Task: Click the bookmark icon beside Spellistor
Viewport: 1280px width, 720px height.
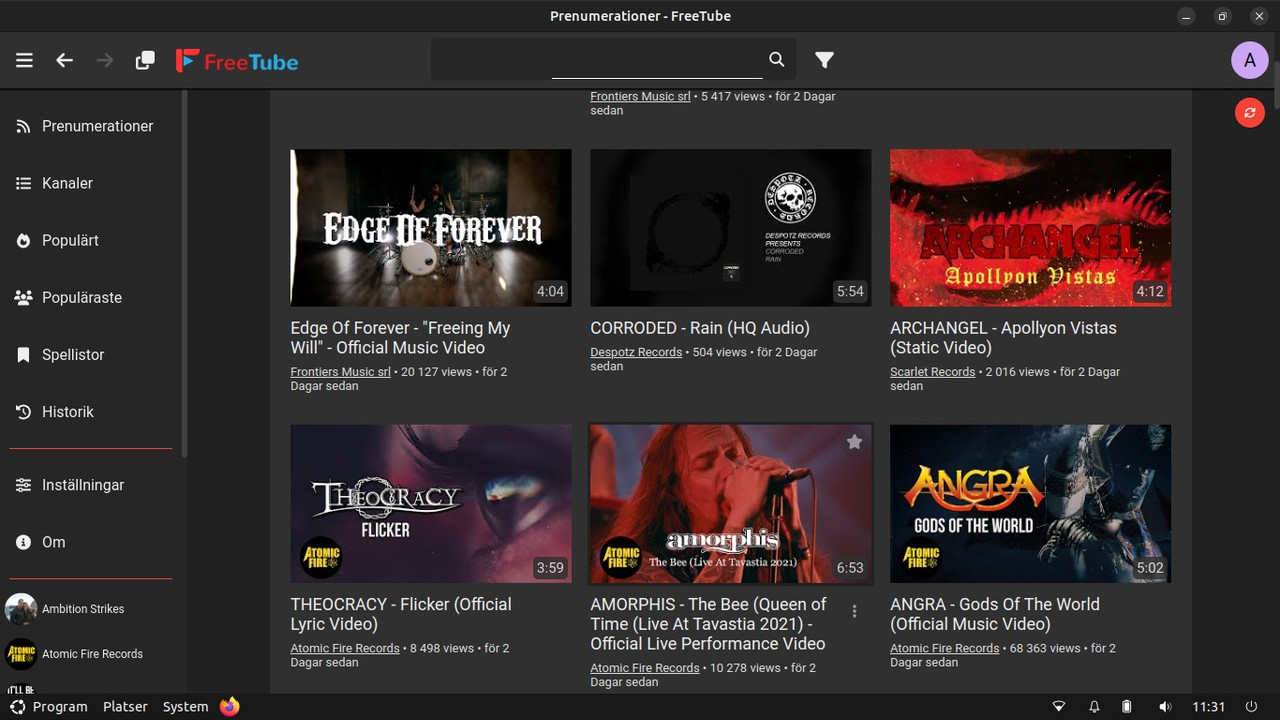Action: 23,354
